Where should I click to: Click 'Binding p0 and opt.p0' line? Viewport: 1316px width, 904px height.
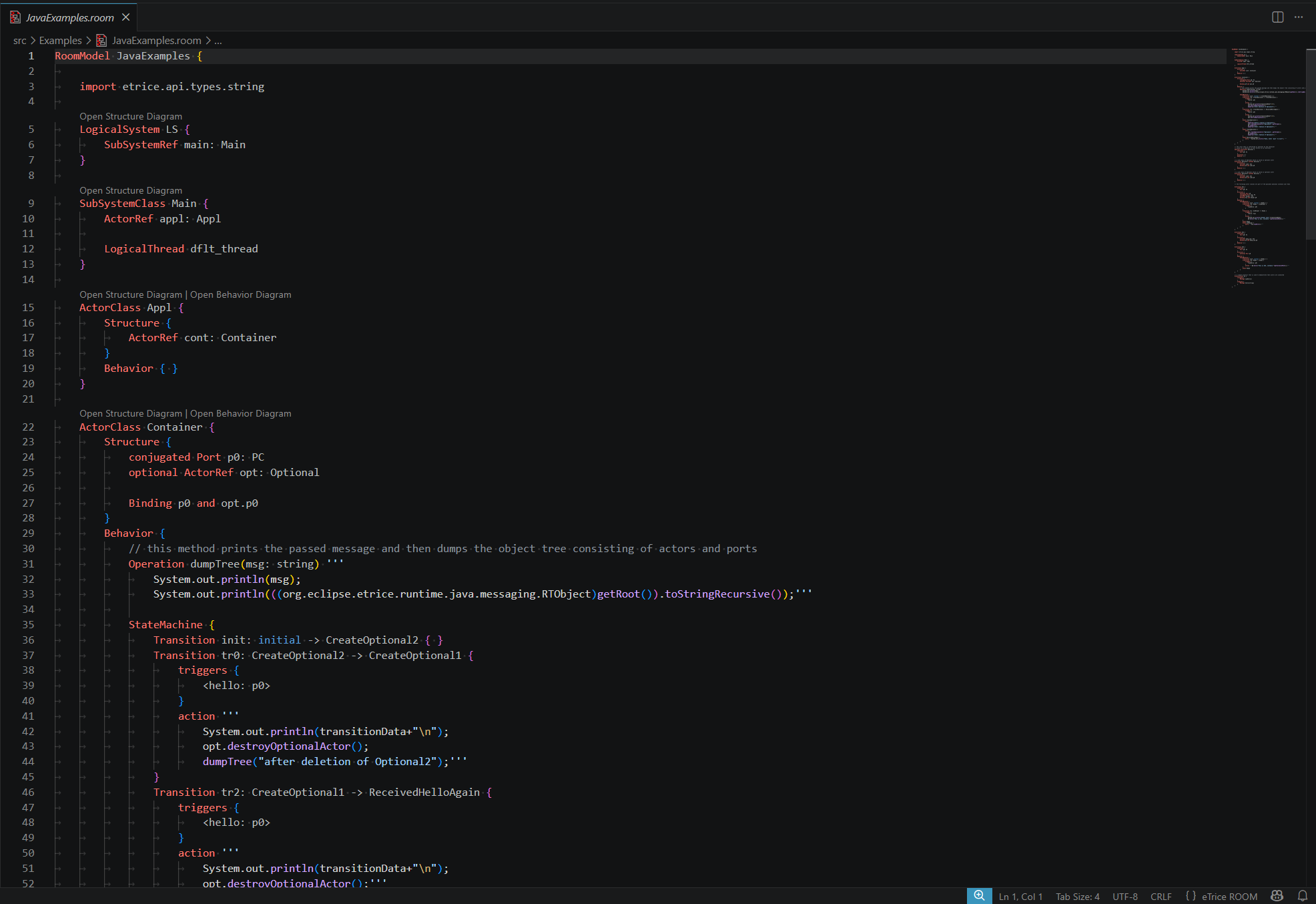[194, 503]
